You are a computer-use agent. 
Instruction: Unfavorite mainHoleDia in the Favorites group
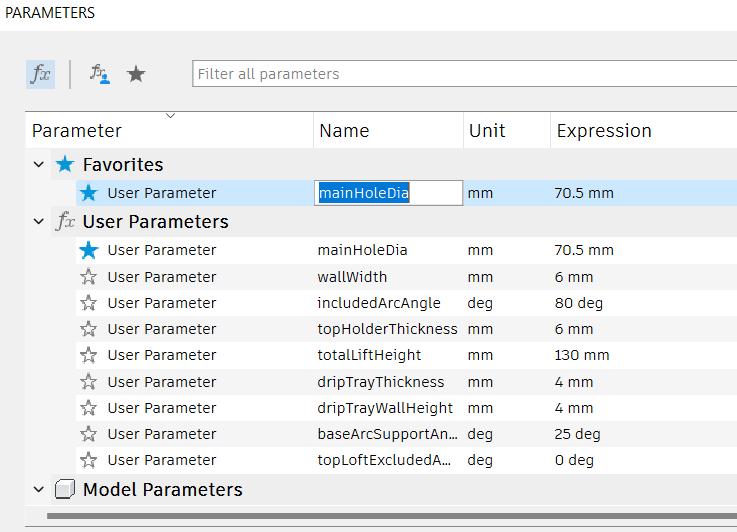pos(89,193)
